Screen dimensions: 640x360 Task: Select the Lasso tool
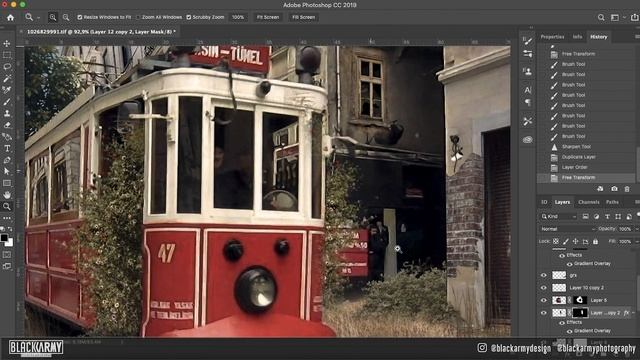(7, 67)
